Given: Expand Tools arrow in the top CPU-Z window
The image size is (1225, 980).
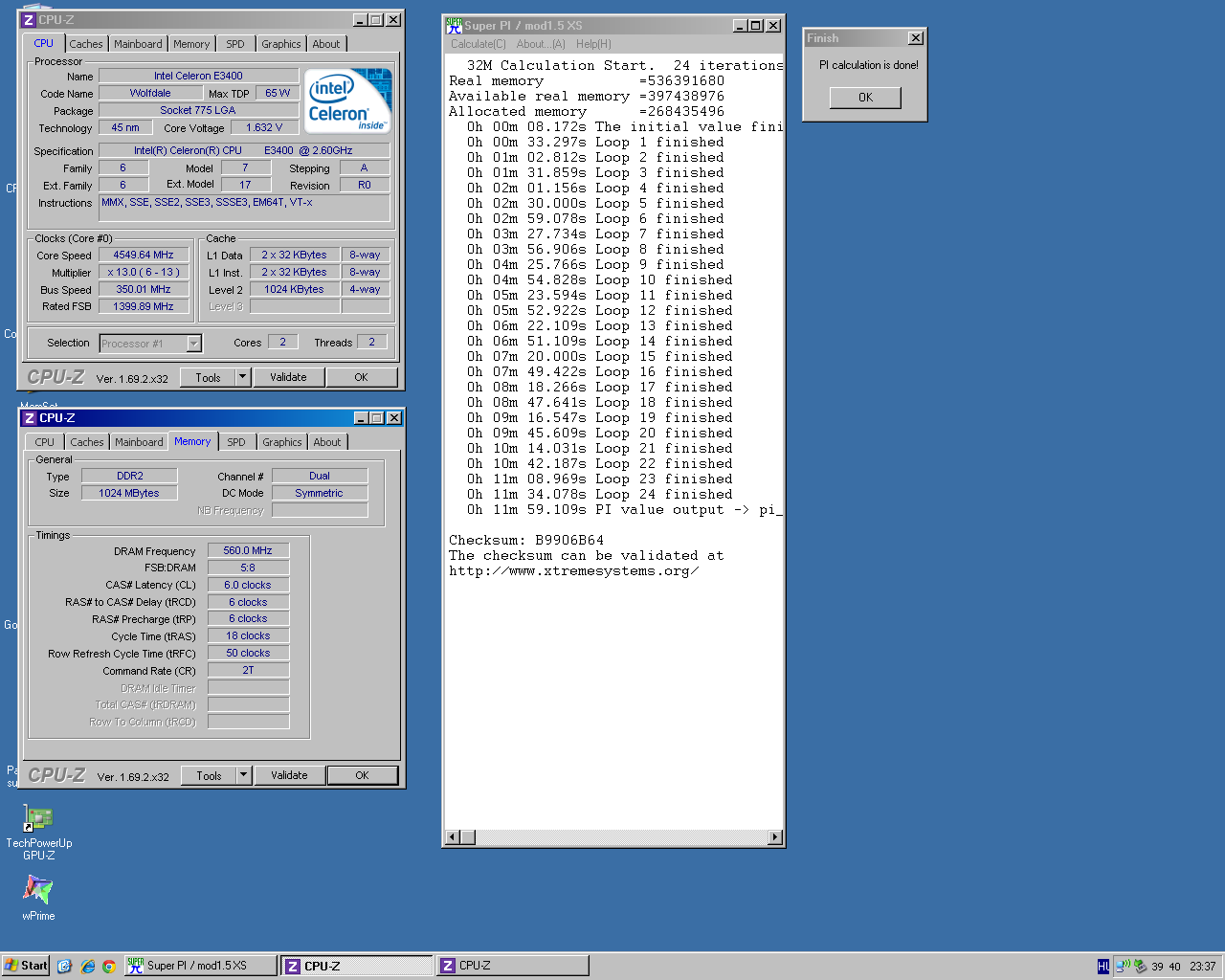Looking at the screenshot, I should click(243, 377).
